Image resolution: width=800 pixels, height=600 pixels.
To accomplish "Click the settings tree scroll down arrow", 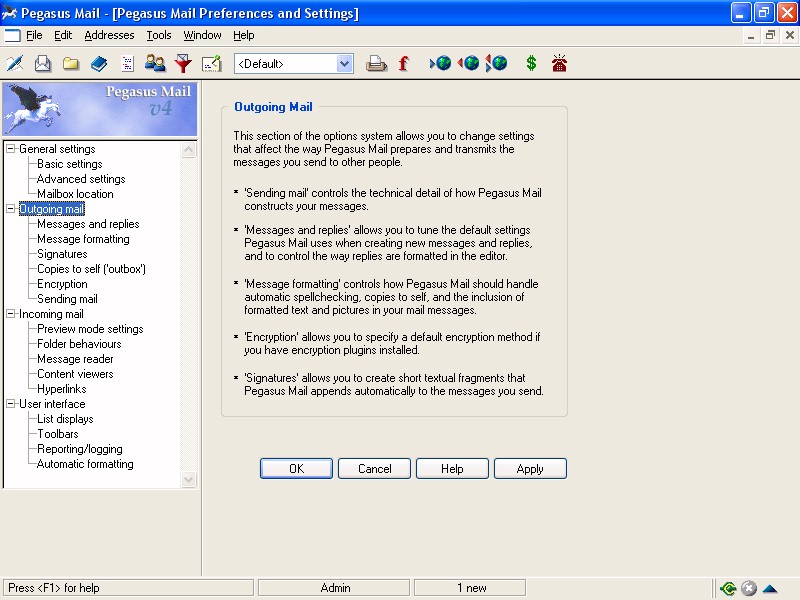I will click(x=188, y=479).
